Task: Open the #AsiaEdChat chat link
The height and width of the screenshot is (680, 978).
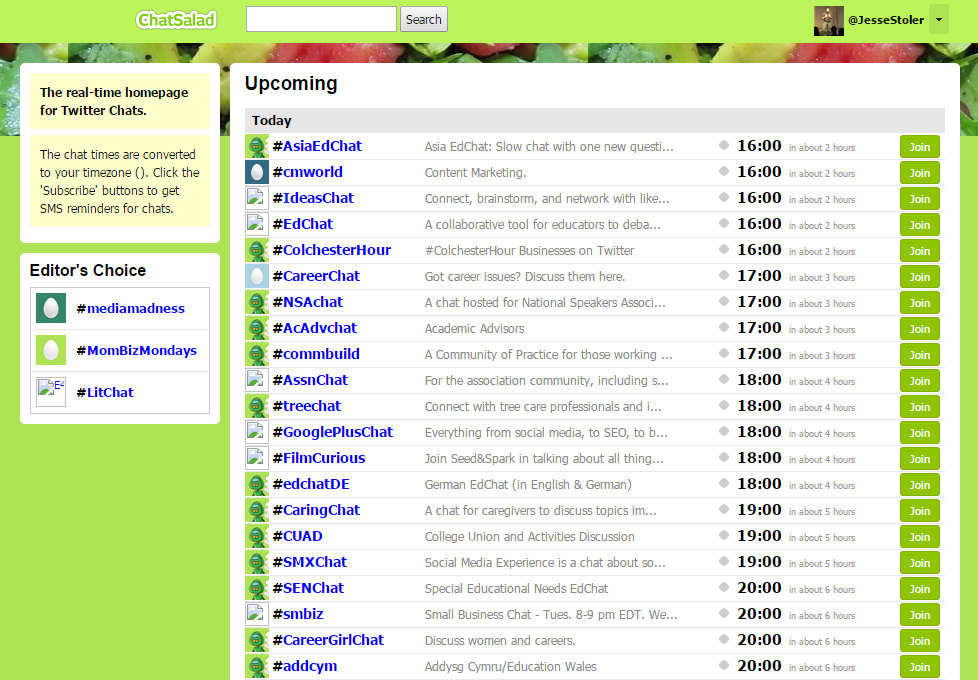Action: [317, 146]
